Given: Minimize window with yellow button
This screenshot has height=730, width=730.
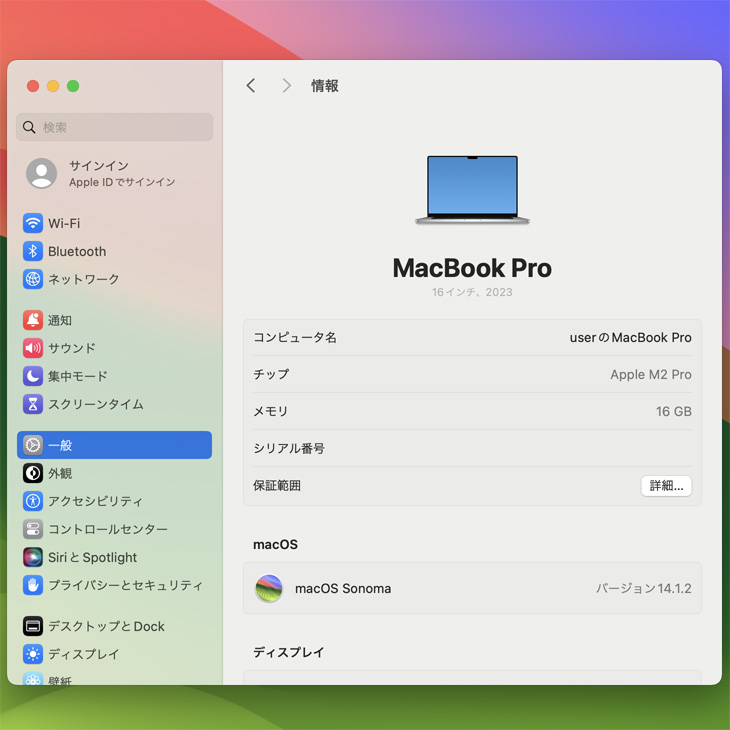Looking at the screenshot, I should [53, 86].
